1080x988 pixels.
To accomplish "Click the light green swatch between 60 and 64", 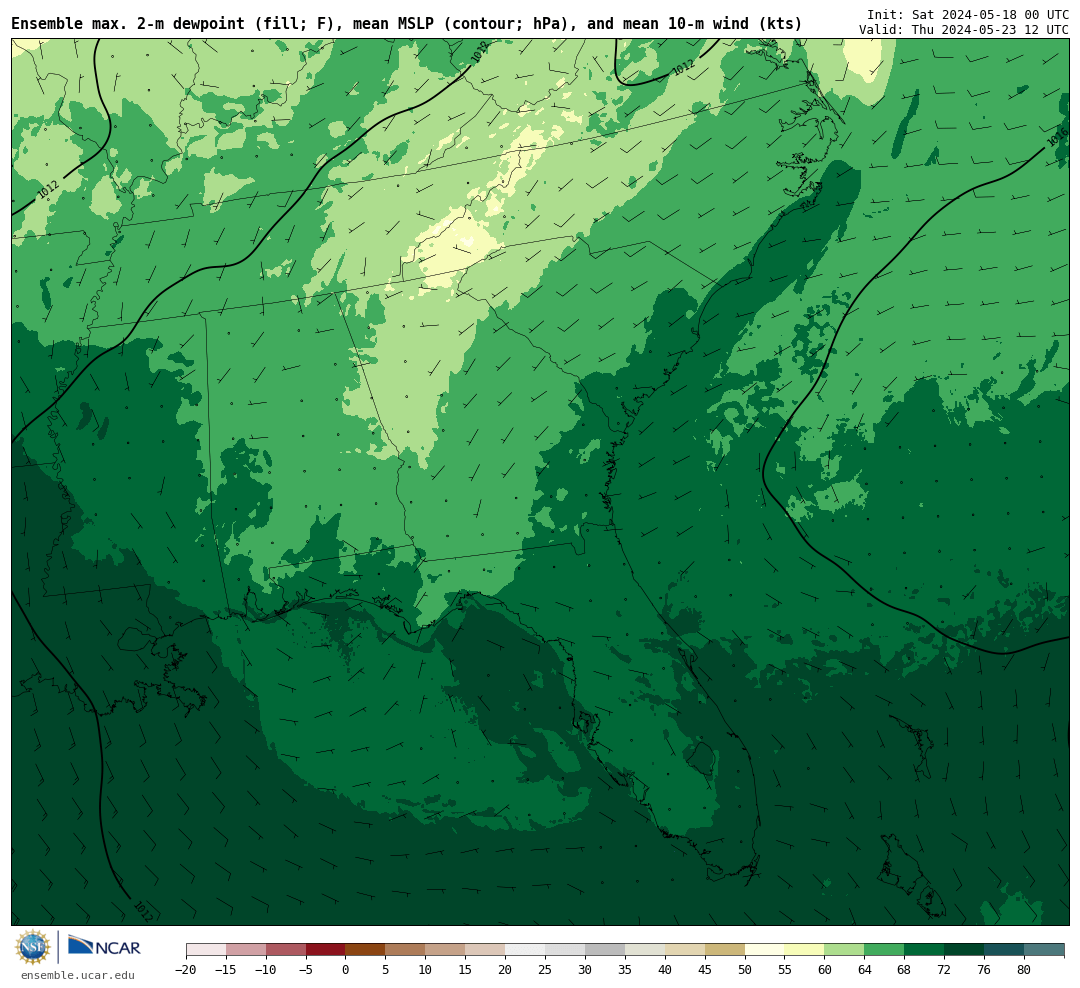I will pos(844,949).
